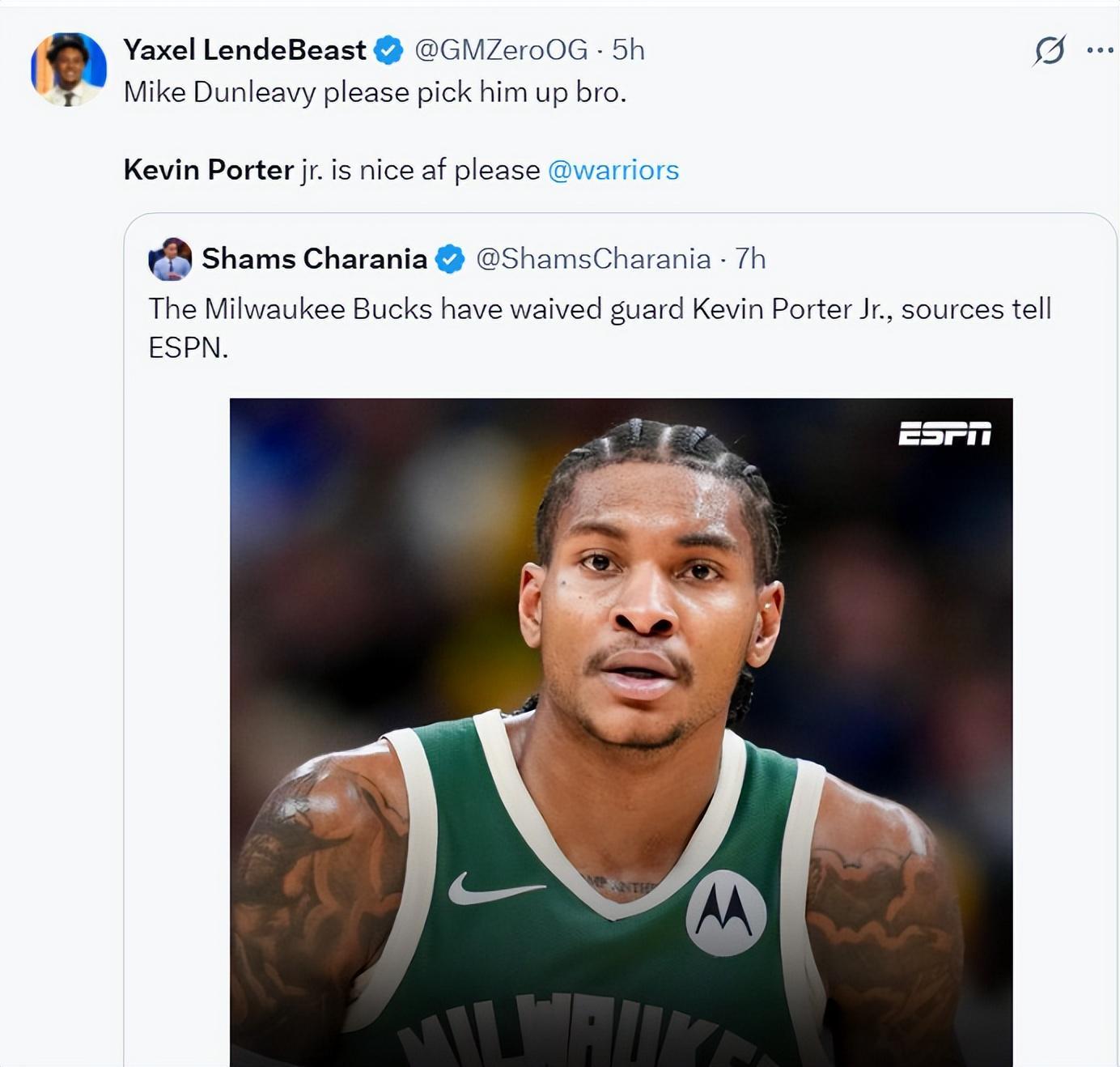Open the 5h tweet timestamp
The width and height of the screenshot is (1120, 1067).
coord(628,50)
